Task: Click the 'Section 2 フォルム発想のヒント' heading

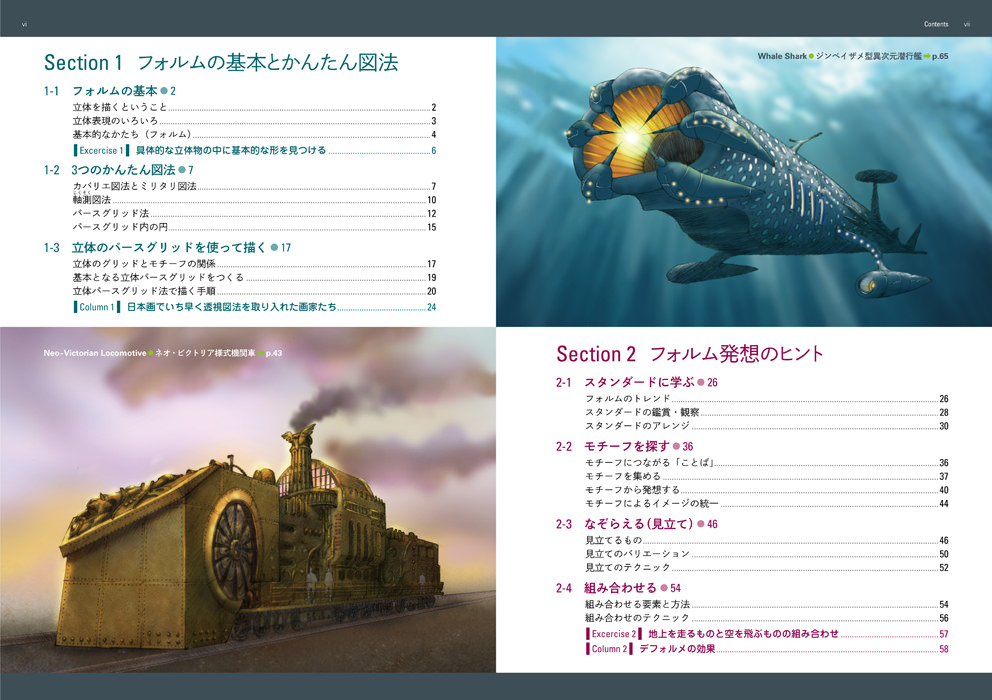Action: coord(690,354)
